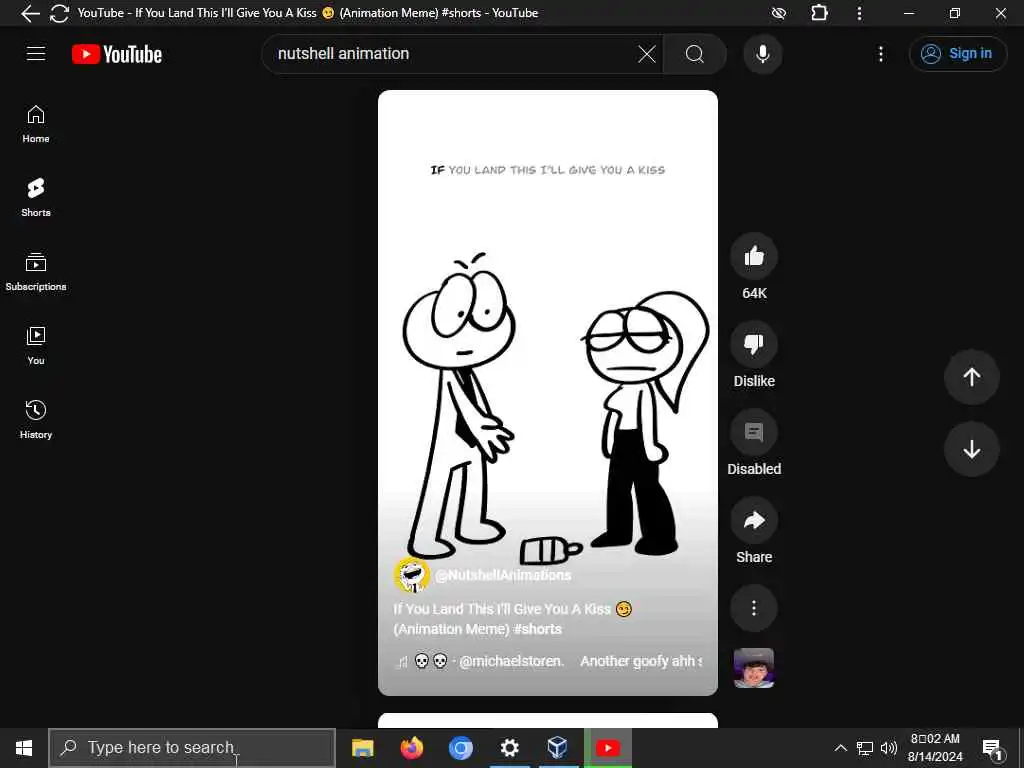Open YouTube settings three-dot menu
Image resolution: width=1024 pixels, height=768 pixels.
pyautogui.click(x=880, y=54)
